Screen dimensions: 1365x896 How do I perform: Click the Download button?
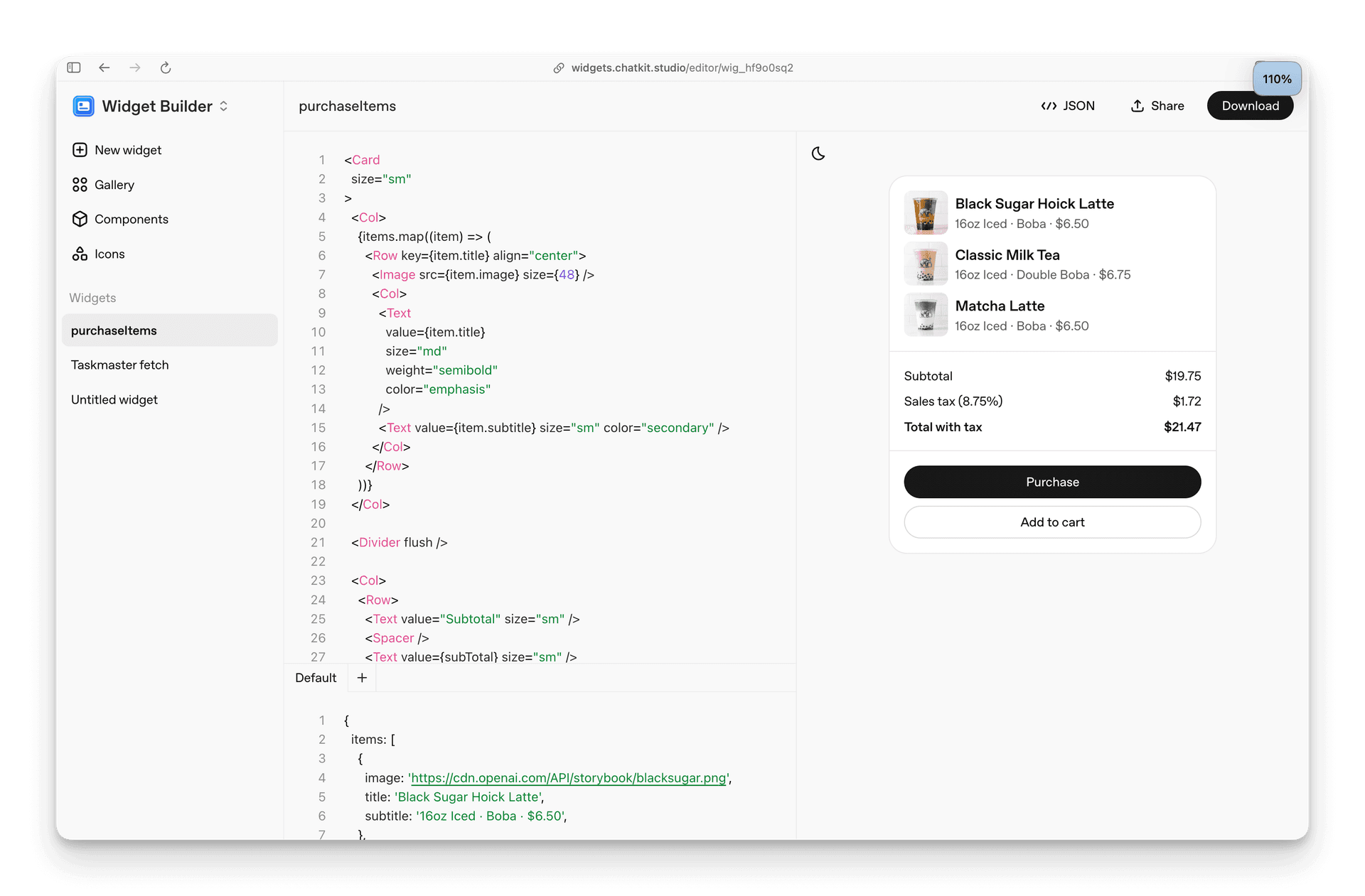tap(1250, 105)
